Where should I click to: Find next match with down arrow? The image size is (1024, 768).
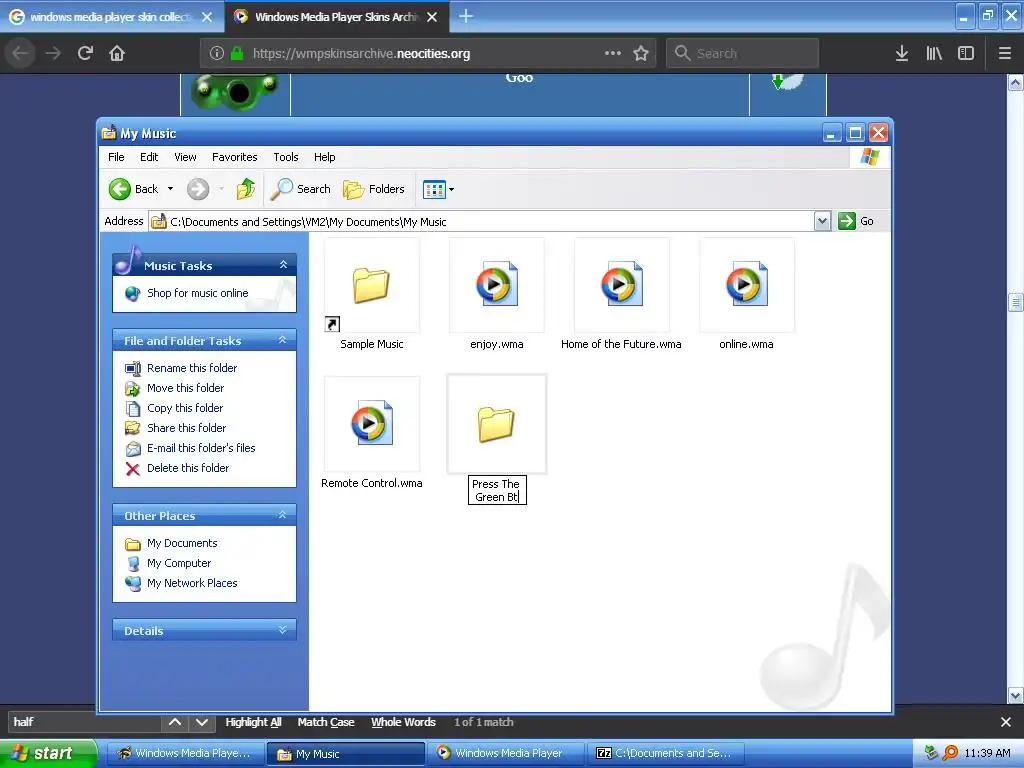202,722
